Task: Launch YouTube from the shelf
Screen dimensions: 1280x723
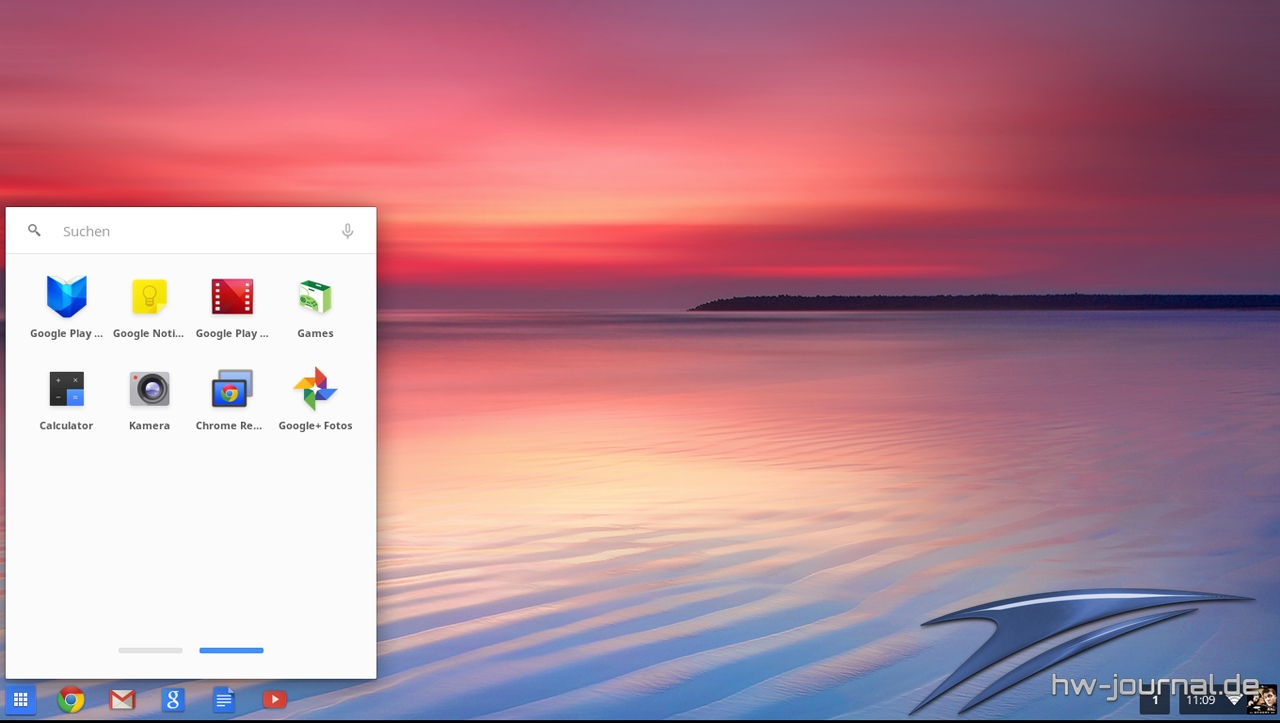Action: coord(275,700)
